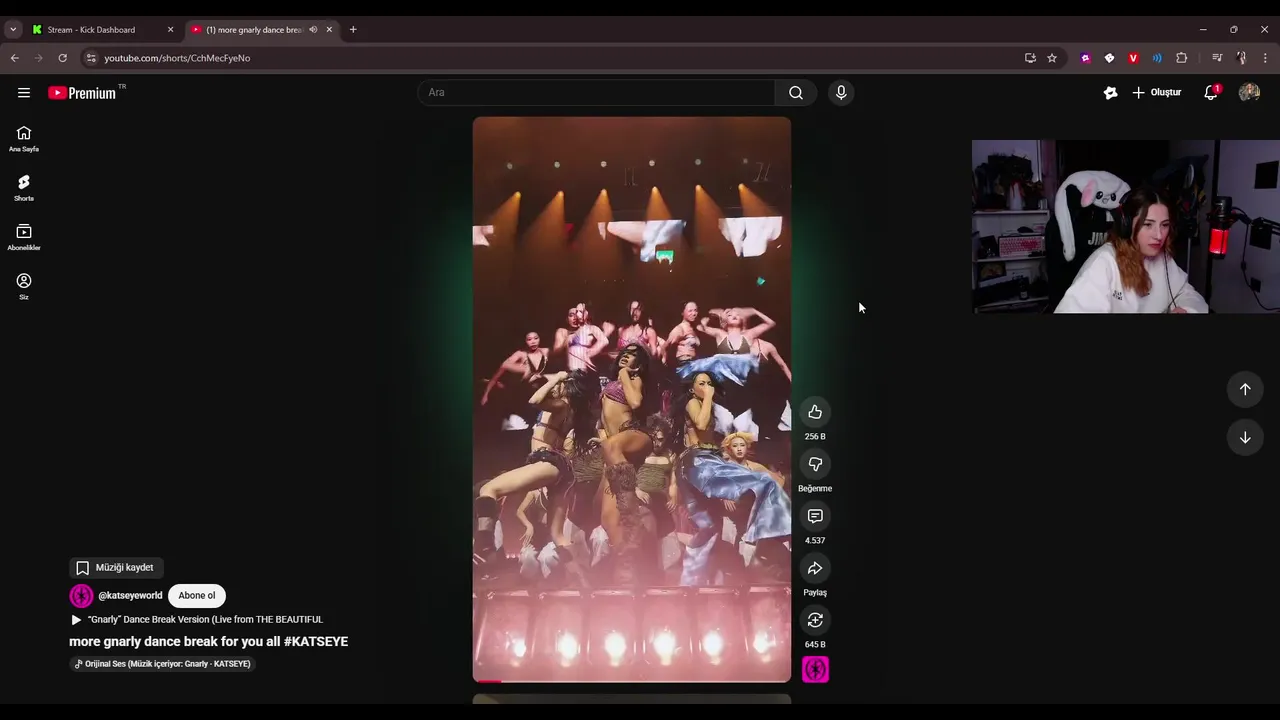Subscribe using the Abone ol button

[x=197, y=595]
